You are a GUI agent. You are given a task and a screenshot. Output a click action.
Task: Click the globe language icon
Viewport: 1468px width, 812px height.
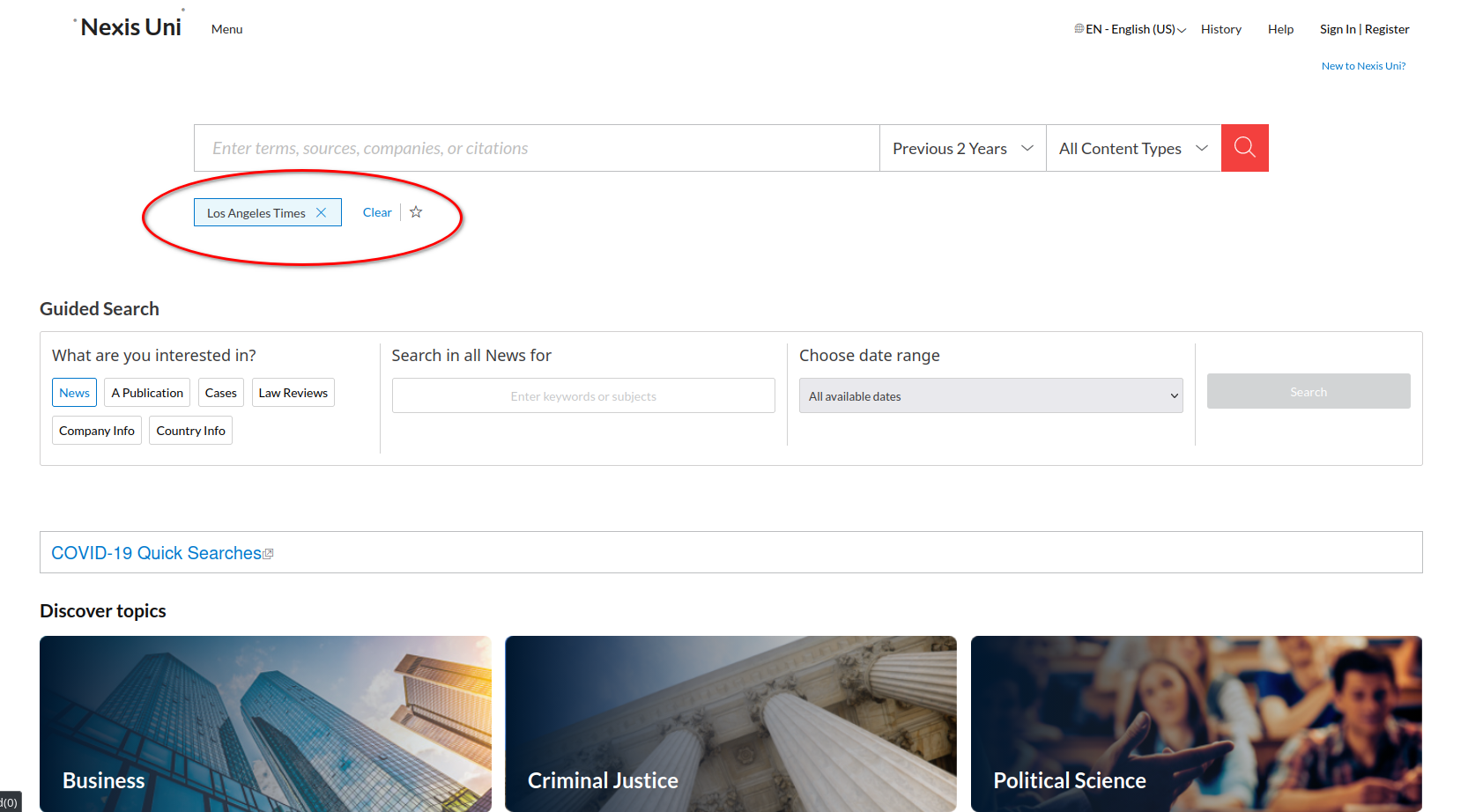pos(1079,29)
